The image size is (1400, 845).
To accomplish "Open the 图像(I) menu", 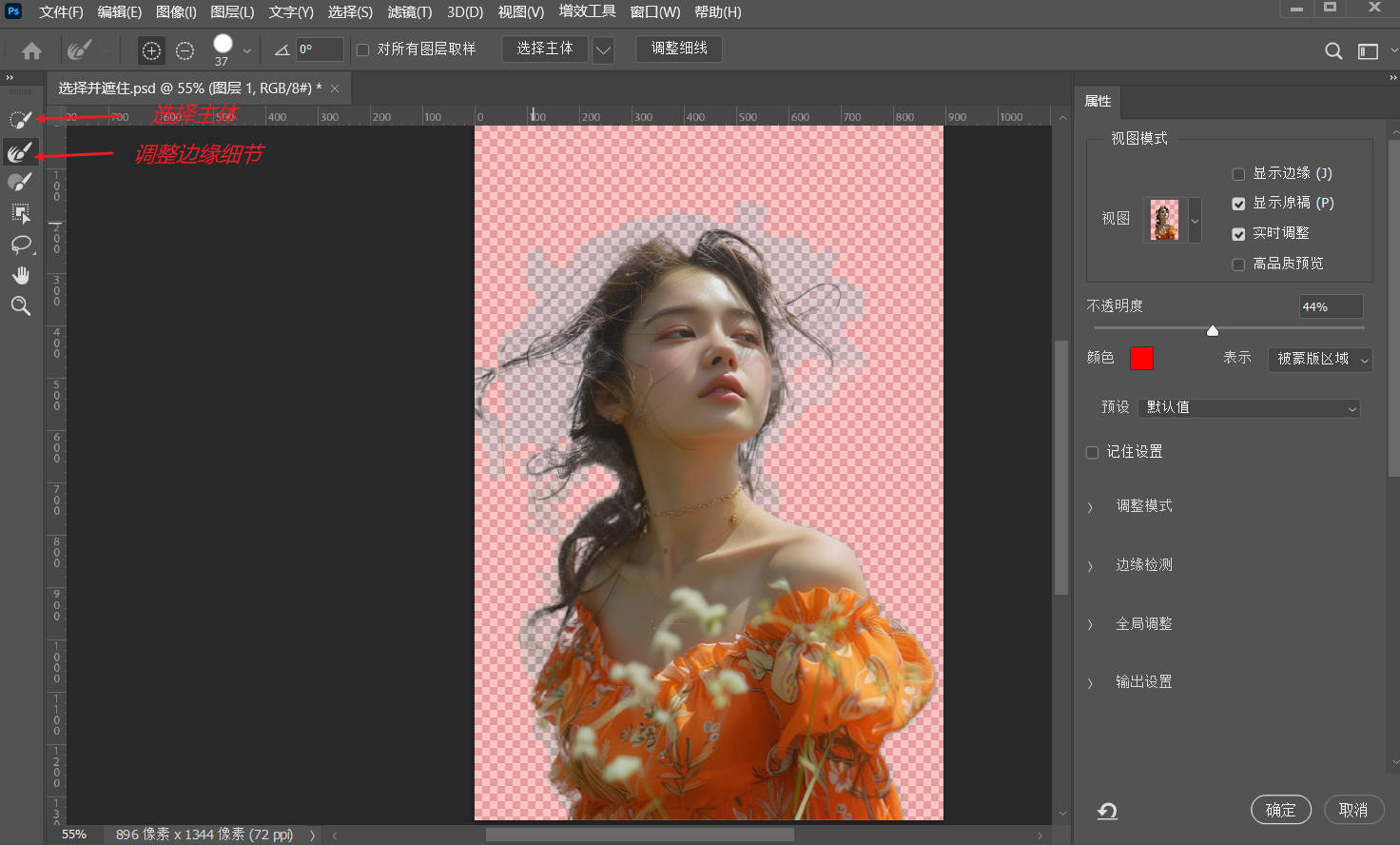I will pyautogui.click(x=176, y=12).
